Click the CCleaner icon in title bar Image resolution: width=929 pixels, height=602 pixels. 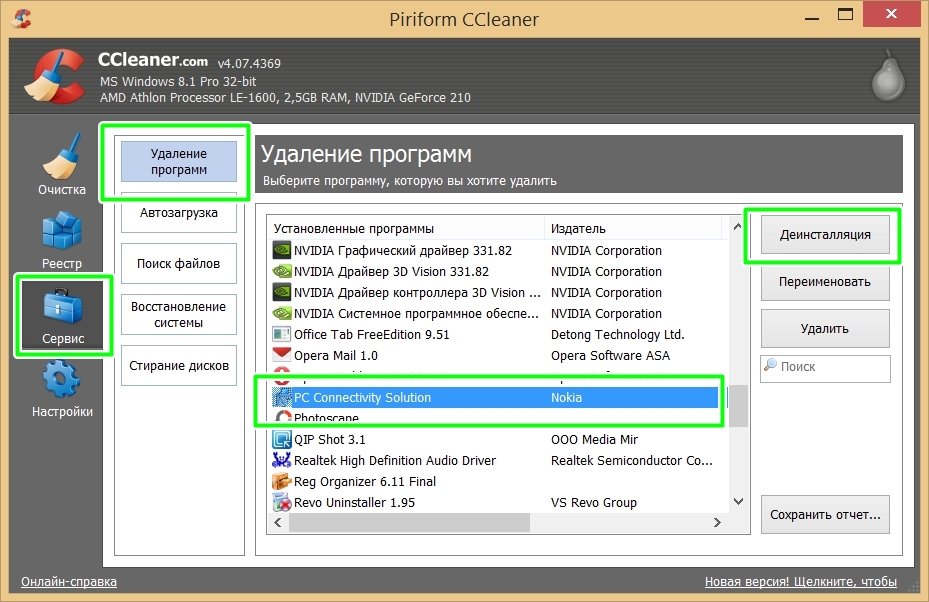coord(21,19)
